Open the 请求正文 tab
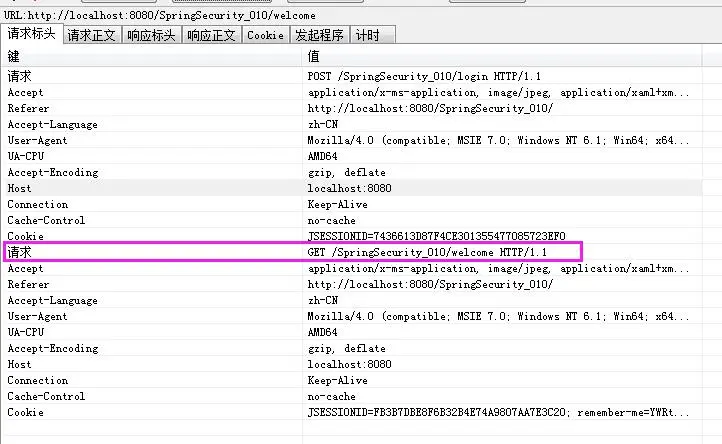The width and height of the screenshot is (722, 444). 92,35
